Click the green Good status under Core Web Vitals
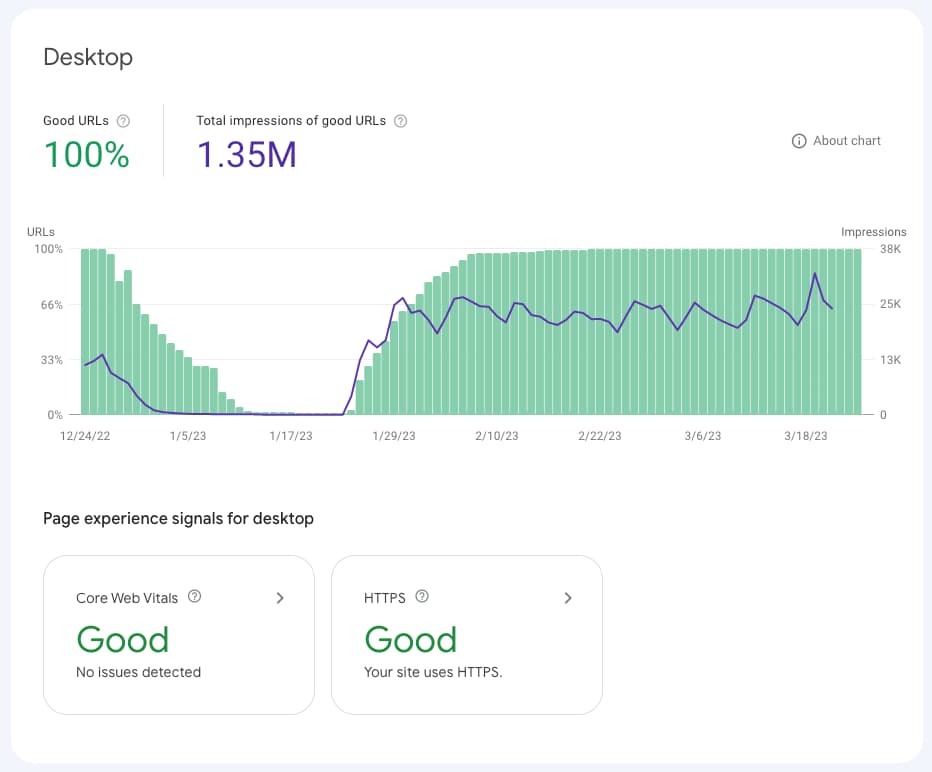Screen dimensions: 932x772 pos(122,639)
